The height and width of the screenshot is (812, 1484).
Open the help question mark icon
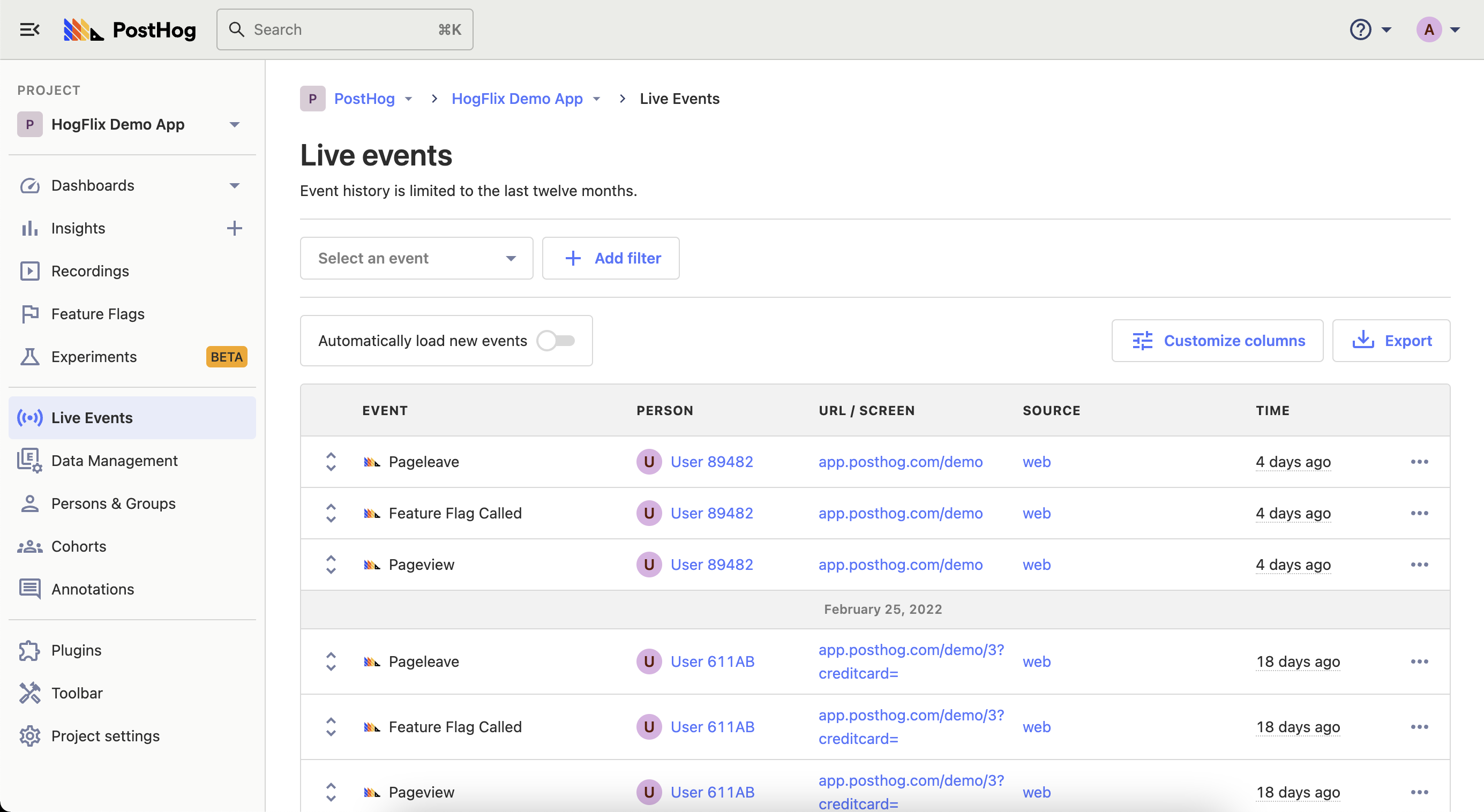tap(1360, 29)
